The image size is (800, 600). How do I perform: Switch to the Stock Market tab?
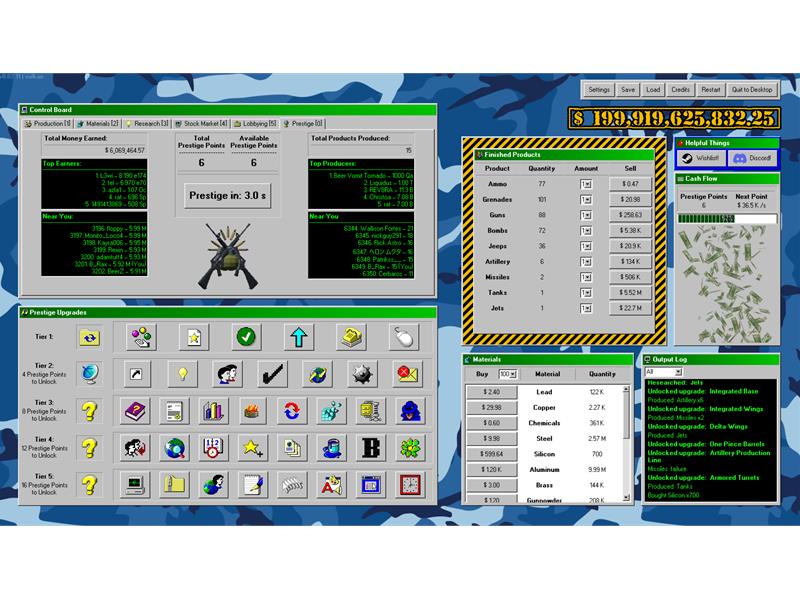[205, 124]
